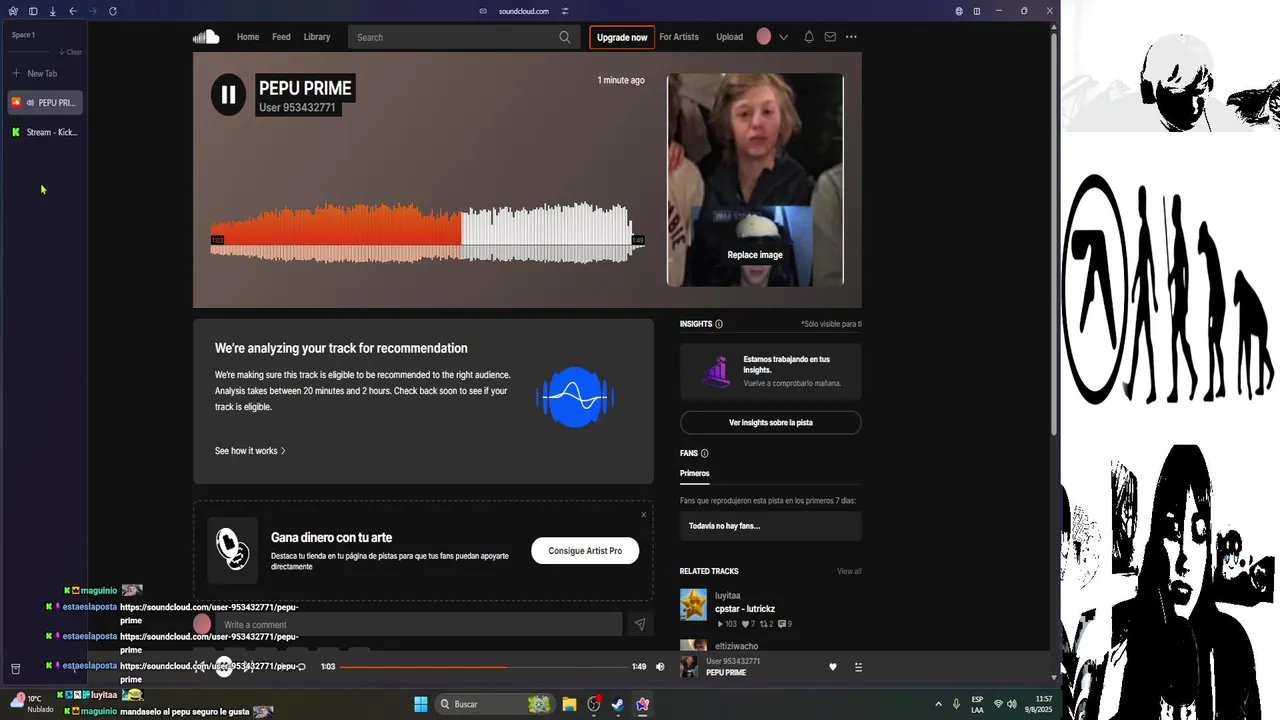Screen dimensions: 1280x720
Task: Click the User 953432771 artist name under the title
Action: 297,108
